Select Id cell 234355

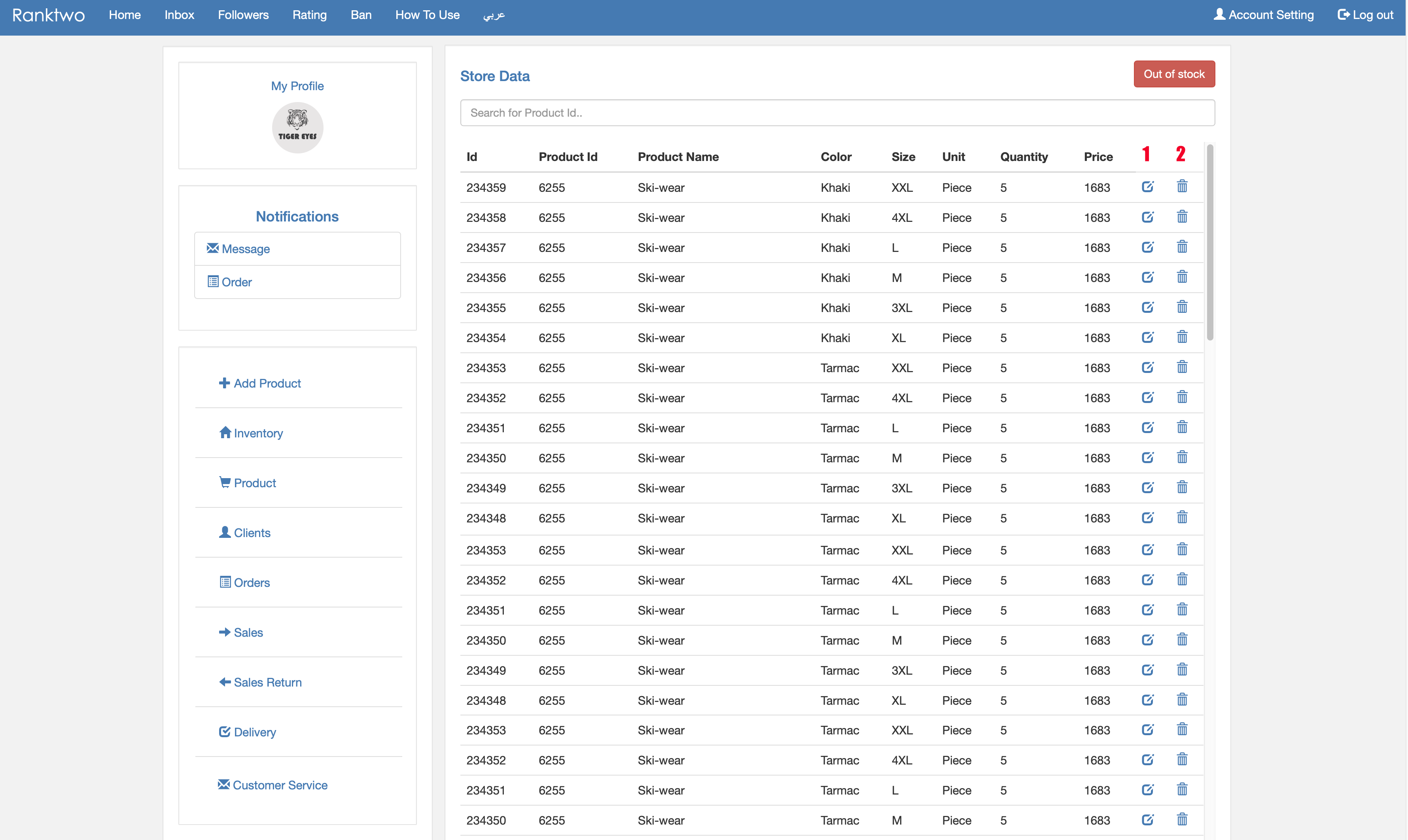486,307
